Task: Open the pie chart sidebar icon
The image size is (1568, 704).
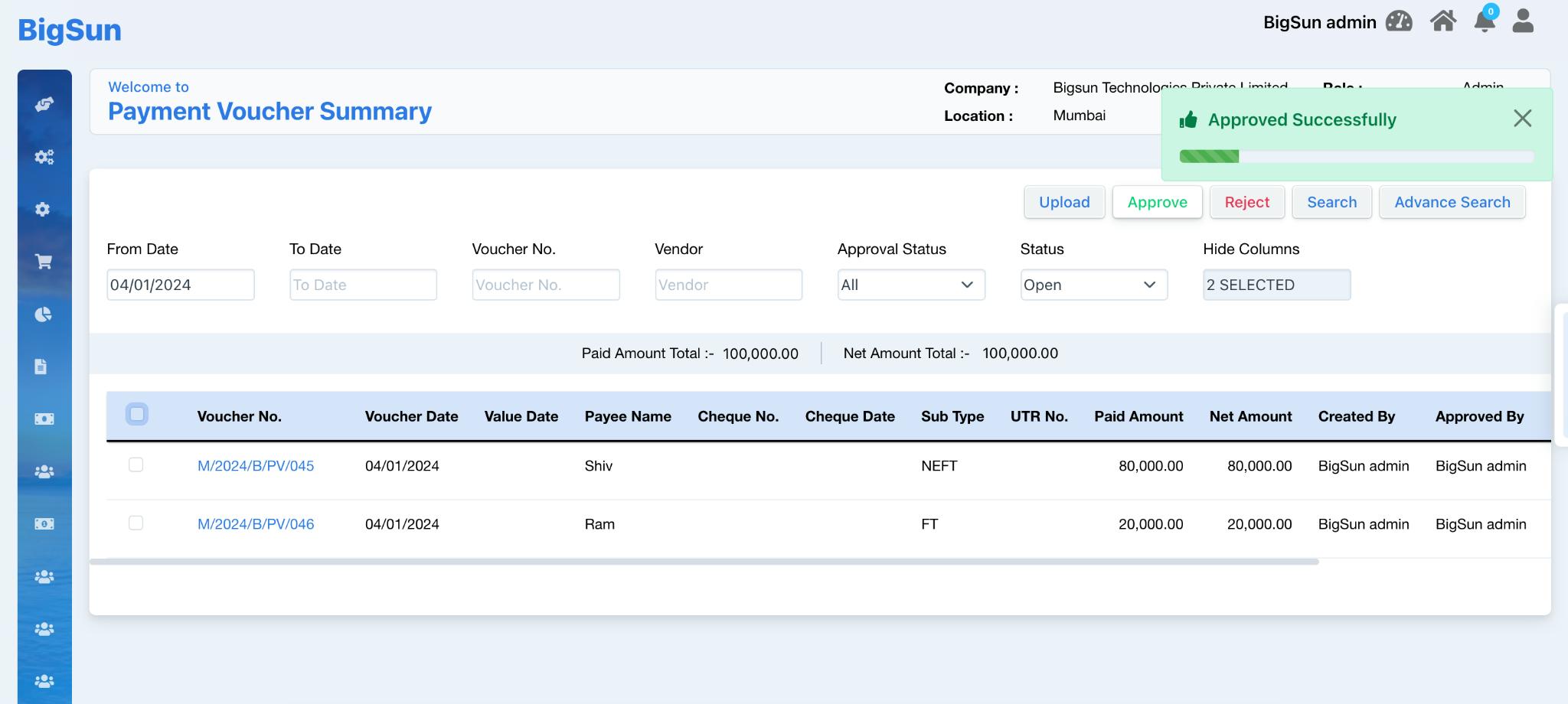Action: (44, 315)
